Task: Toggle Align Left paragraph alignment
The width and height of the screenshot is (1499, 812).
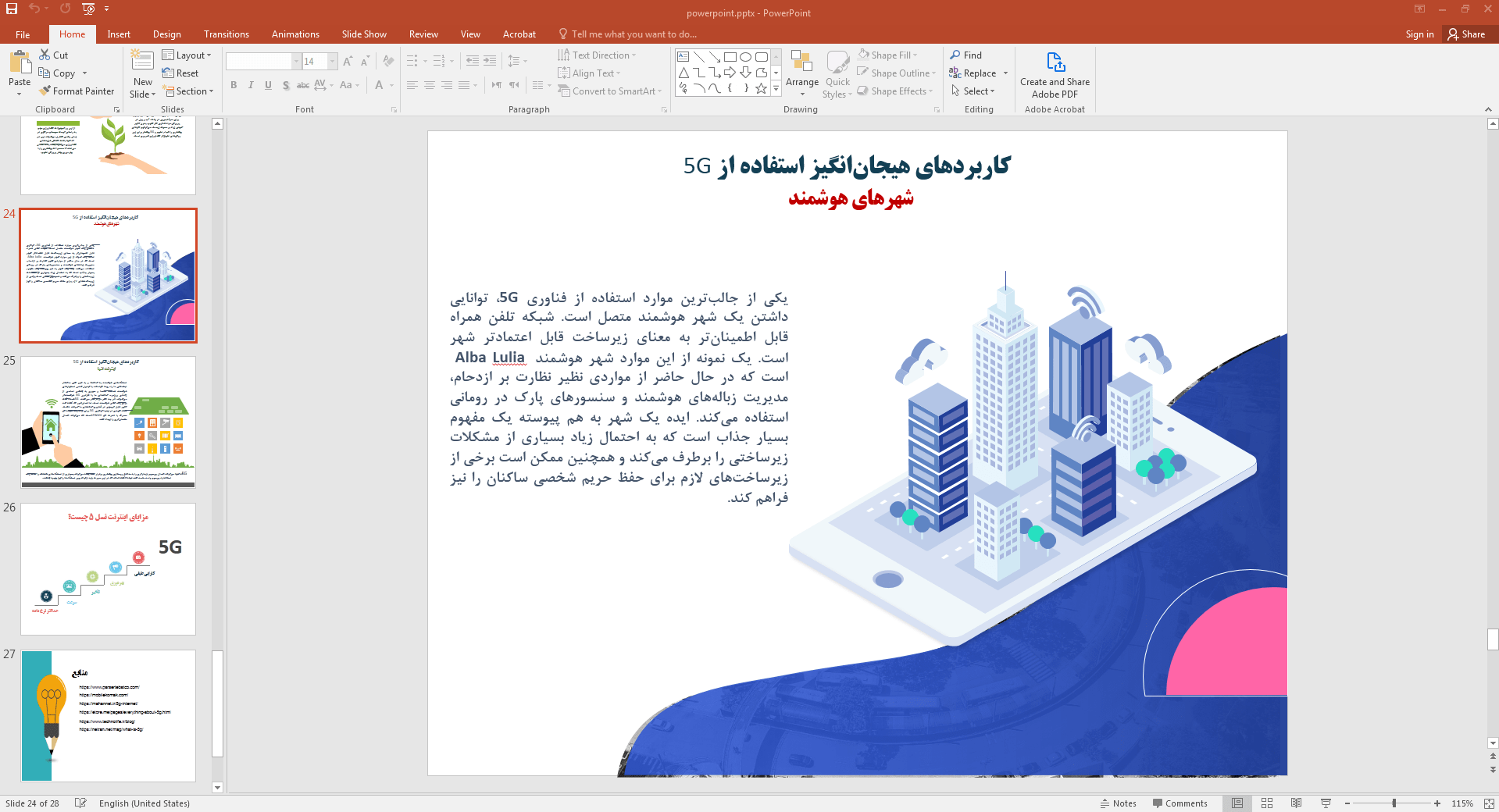Action: [x=412, y=85]
